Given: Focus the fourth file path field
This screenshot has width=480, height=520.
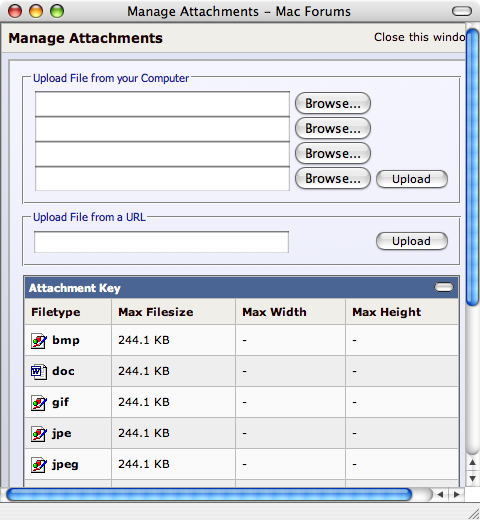Looking at the screenshot, I should pos(162,179).
